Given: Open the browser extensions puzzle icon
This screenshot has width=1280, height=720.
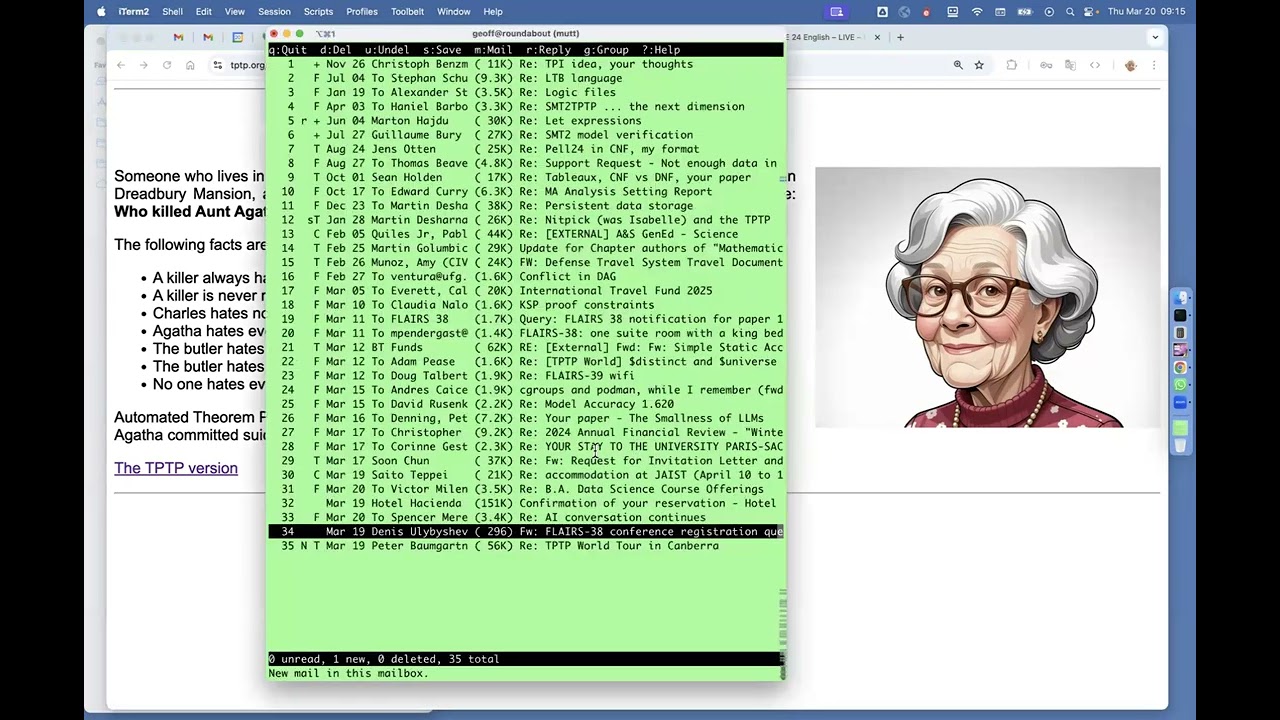Looking at the screenshot, I should [1012, 65].
